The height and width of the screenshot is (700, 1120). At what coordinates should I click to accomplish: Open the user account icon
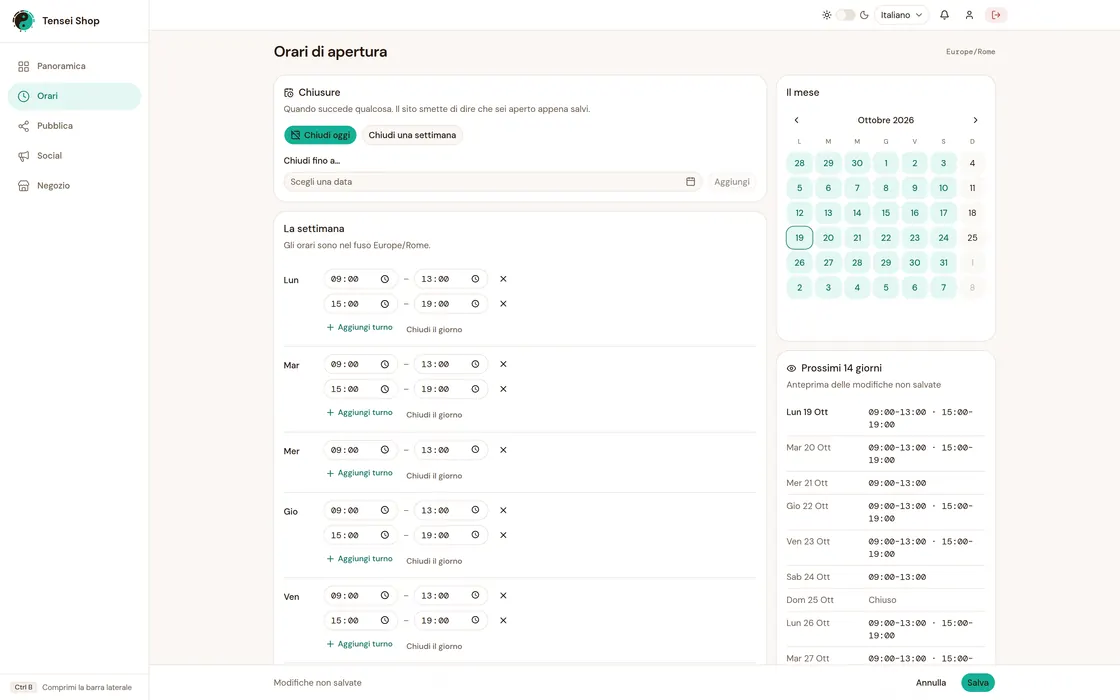pyautogui.click(x=969, y=15)
